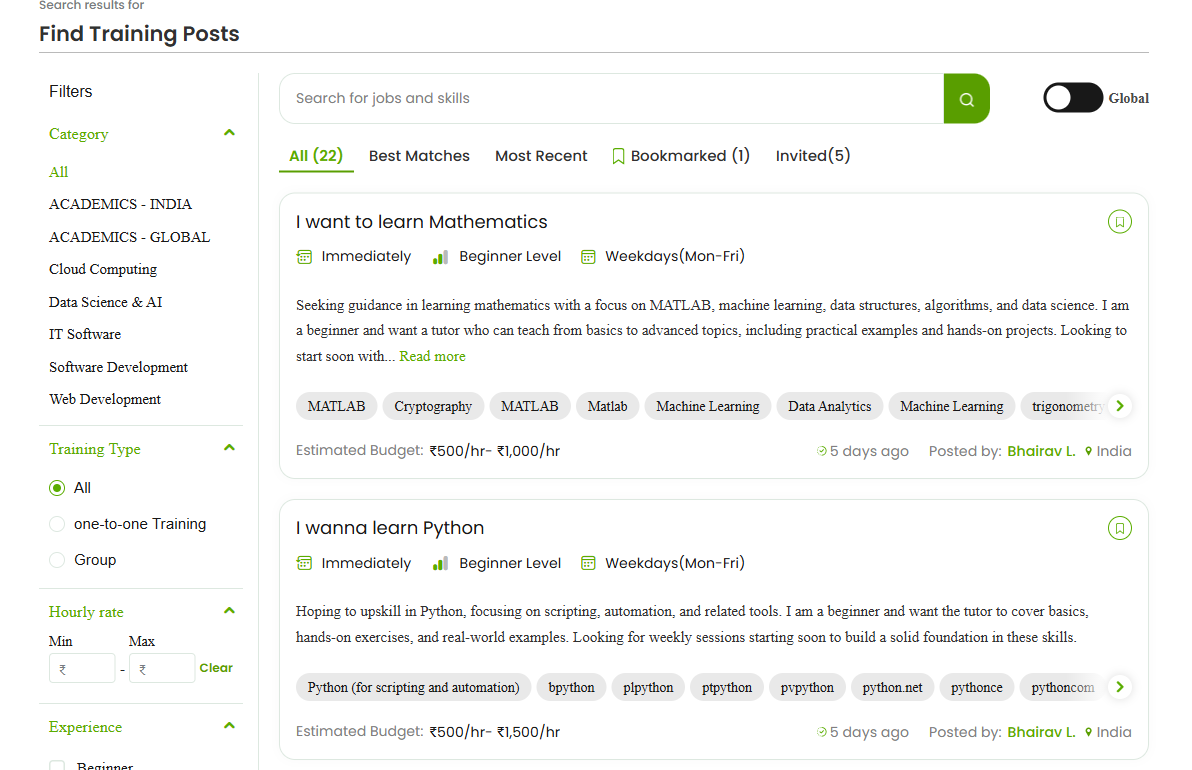1192x770 pixels.
Task: Click the python.net skill tag
Action: [x=892, y=688]
